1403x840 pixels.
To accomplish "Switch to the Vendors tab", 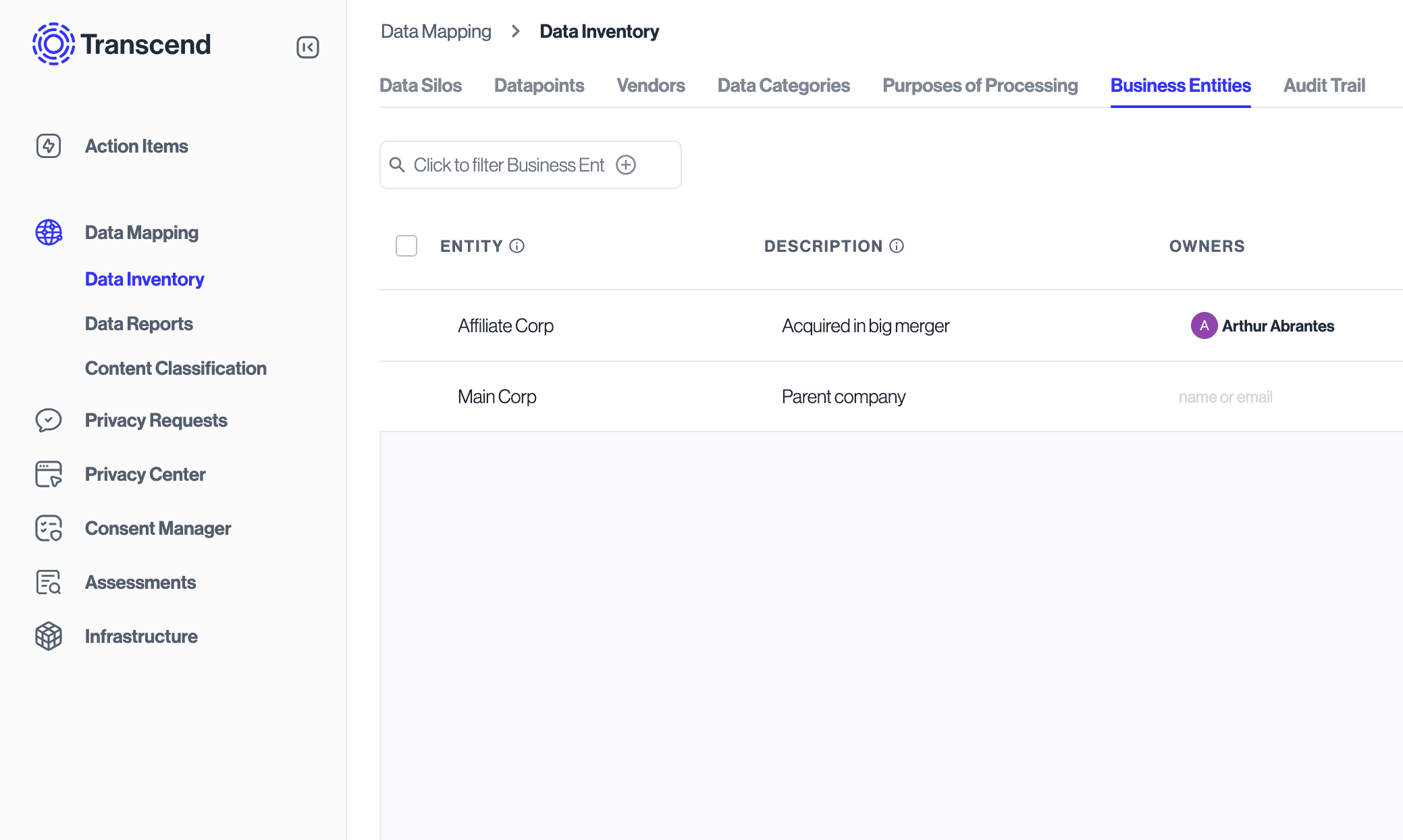I will click(x=650, y=86).
